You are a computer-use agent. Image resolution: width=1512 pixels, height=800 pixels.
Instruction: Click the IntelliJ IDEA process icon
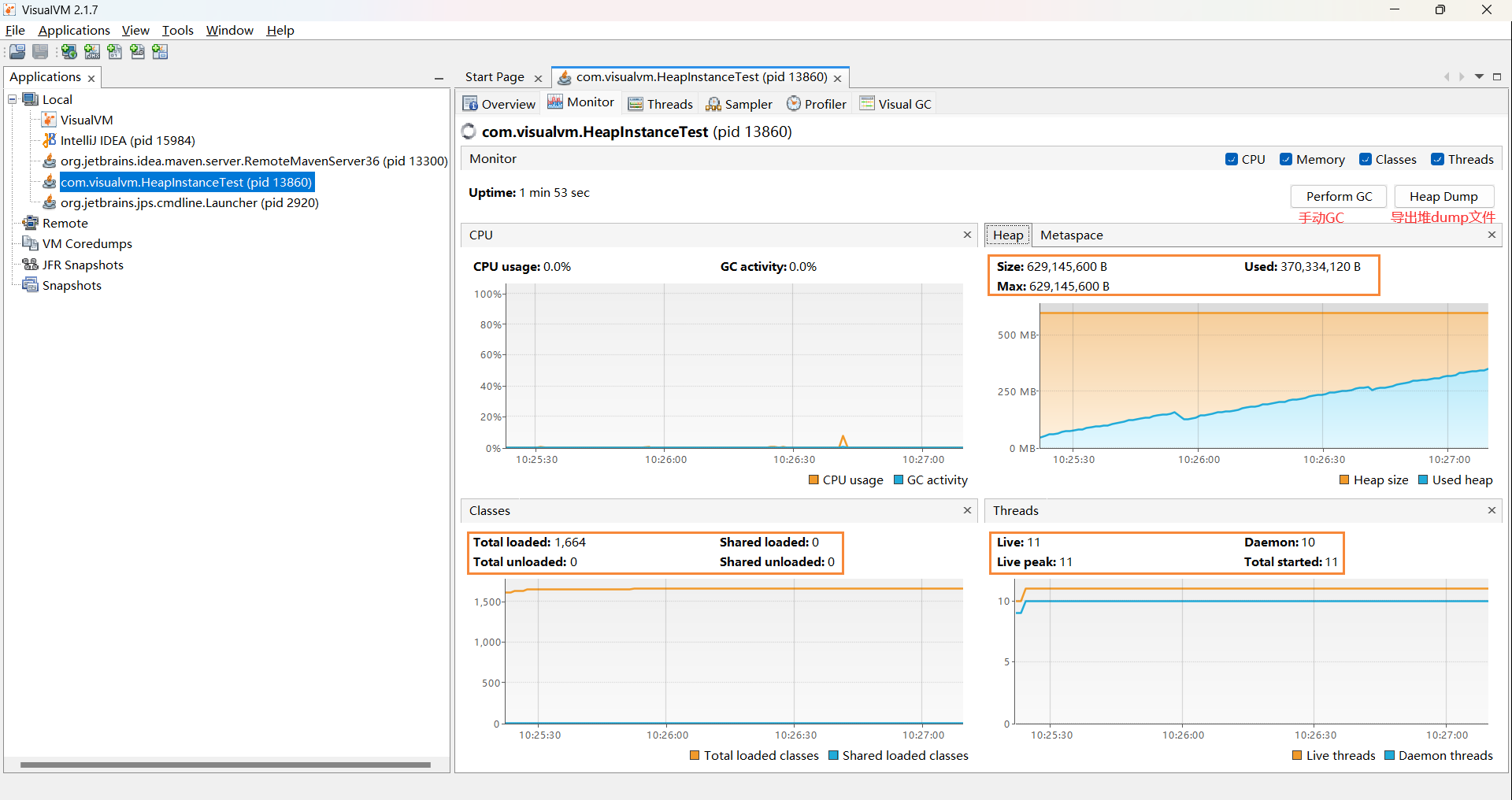coord(49,140)
